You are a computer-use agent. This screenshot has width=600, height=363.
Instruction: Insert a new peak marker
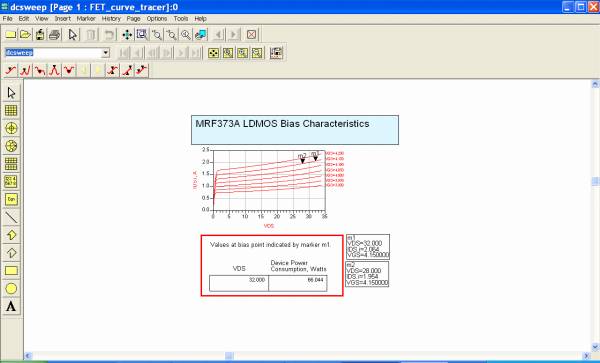(x=54, y=70)
